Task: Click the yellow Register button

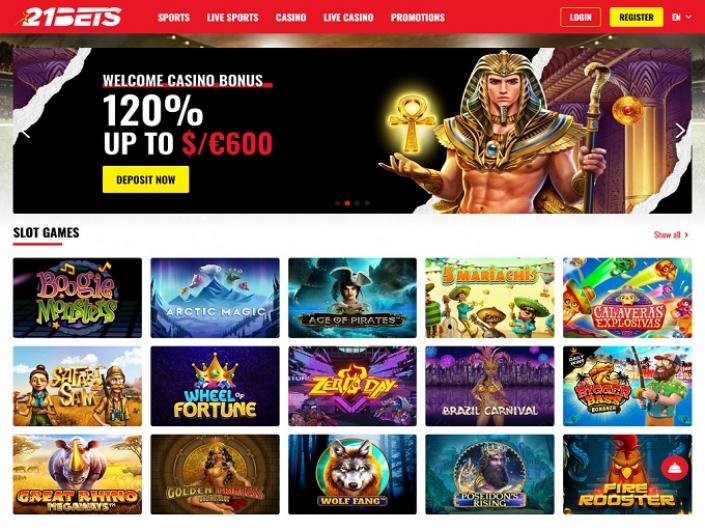Action: tap(636, 18)
